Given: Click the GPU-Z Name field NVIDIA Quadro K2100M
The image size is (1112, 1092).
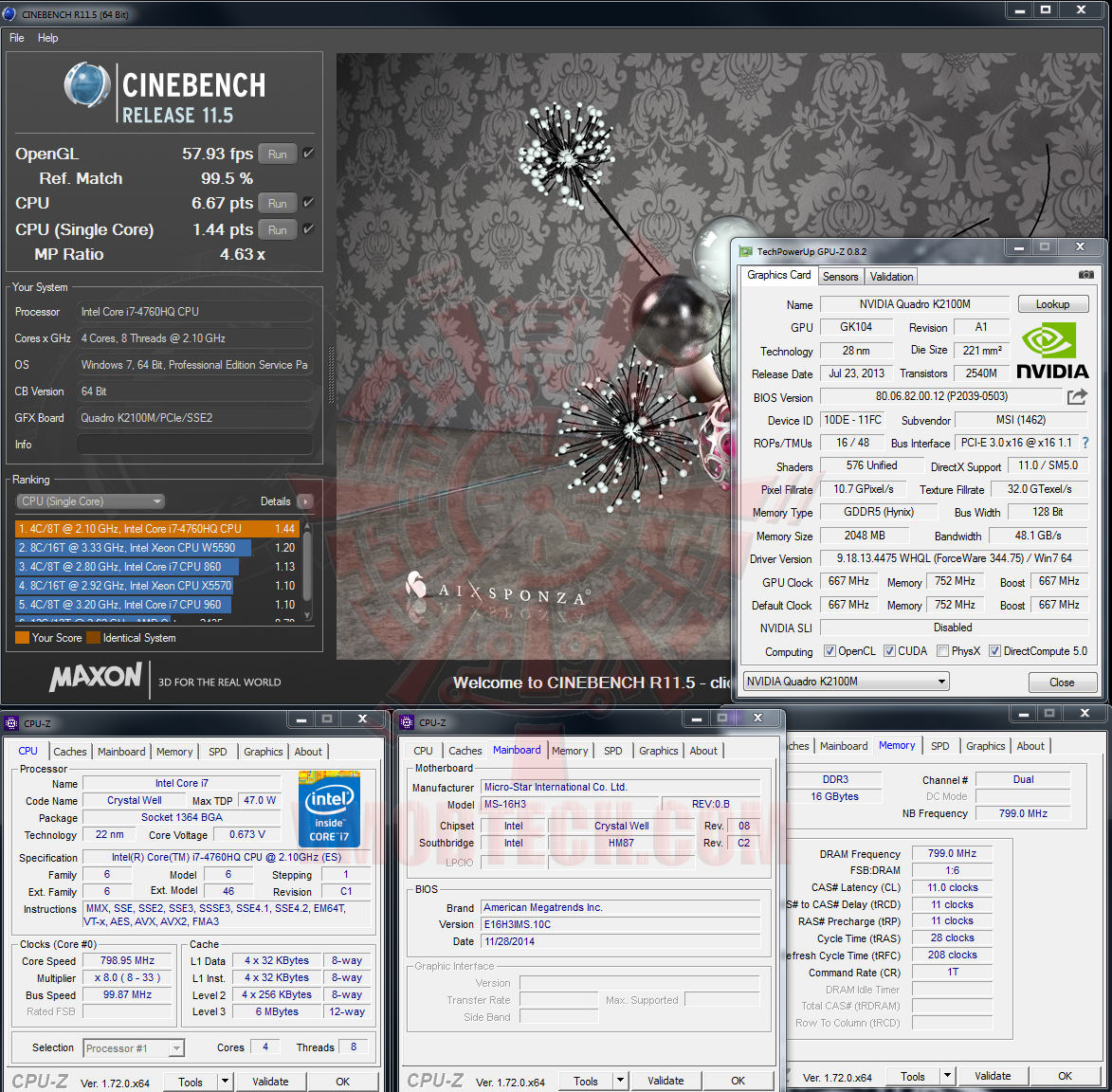Looking at the screenshot, I should (x=915, y=304).
